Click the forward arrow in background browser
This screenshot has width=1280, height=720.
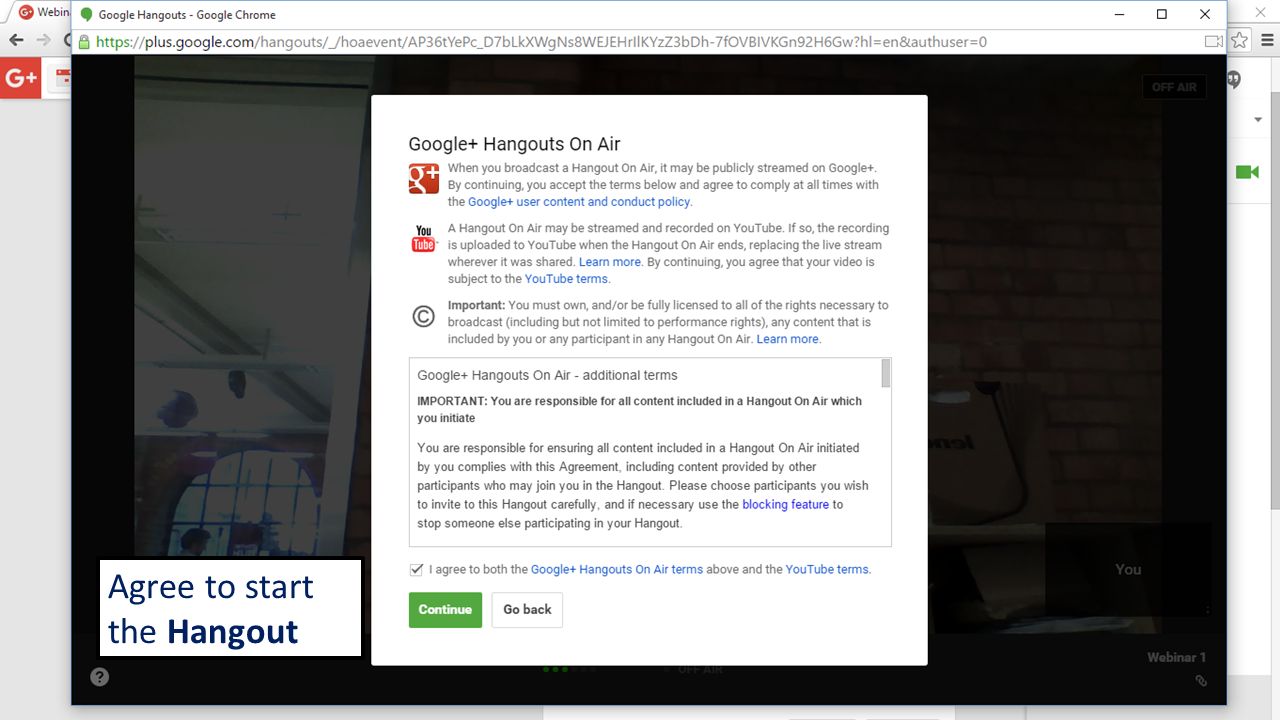tap(43, 41)
